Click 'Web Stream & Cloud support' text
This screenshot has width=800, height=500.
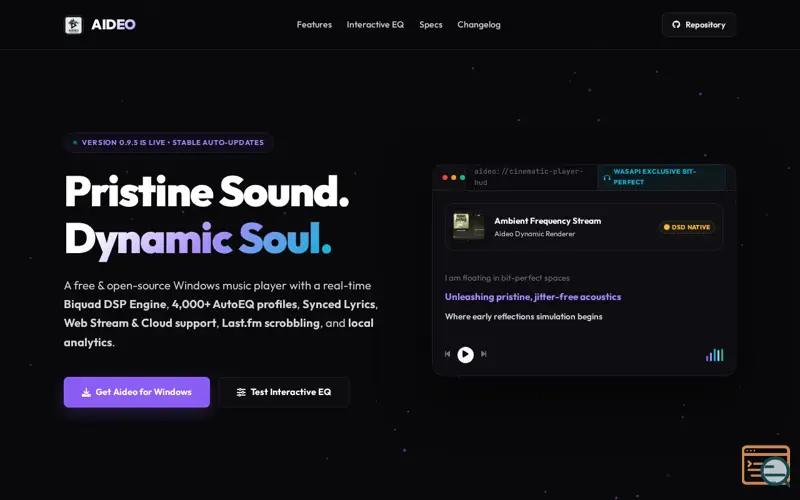pyautogui.click(x=140, y=323)
